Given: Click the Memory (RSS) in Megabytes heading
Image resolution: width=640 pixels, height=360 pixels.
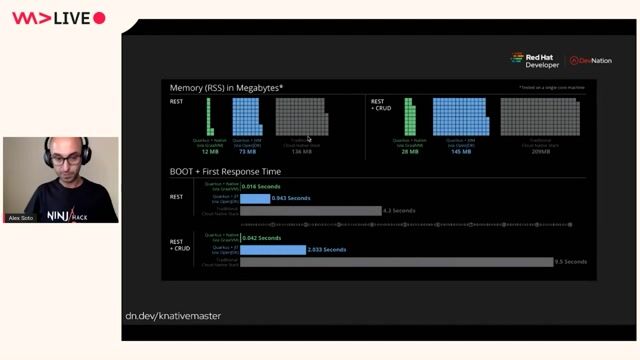Looking at the screenshot, I should point(226,88).
